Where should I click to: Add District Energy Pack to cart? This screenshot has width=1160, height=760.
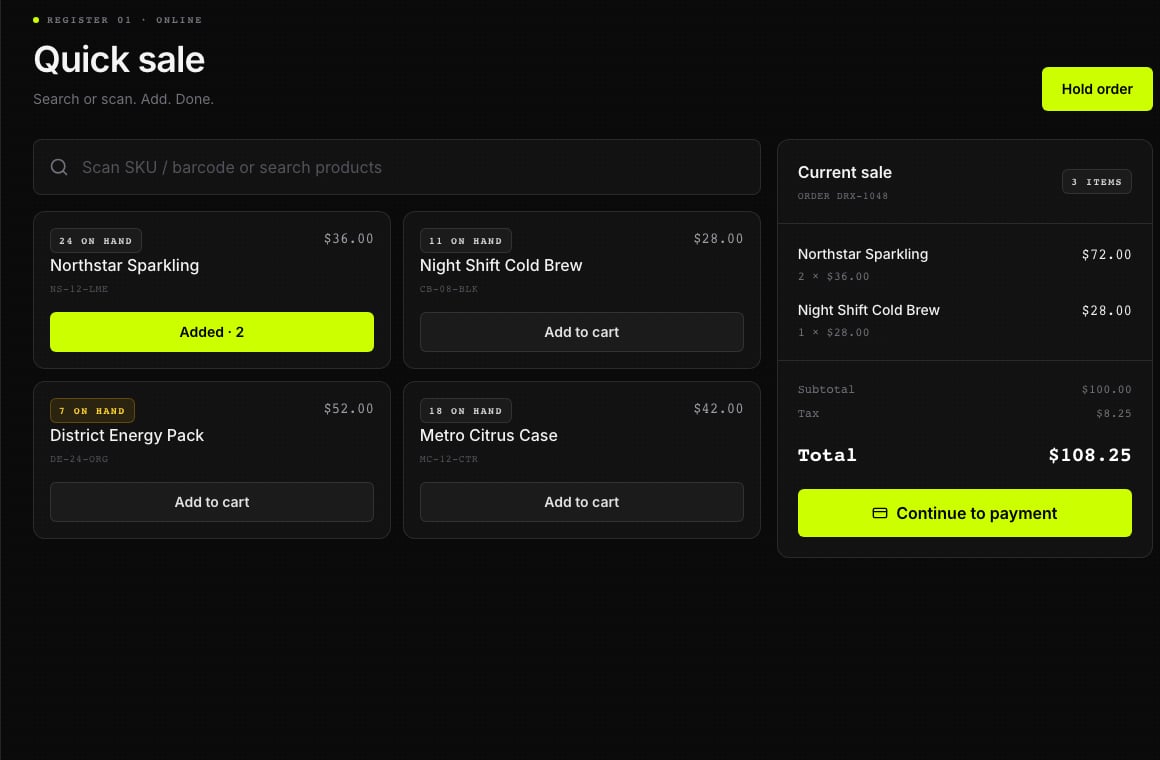(x=212, y=502)
